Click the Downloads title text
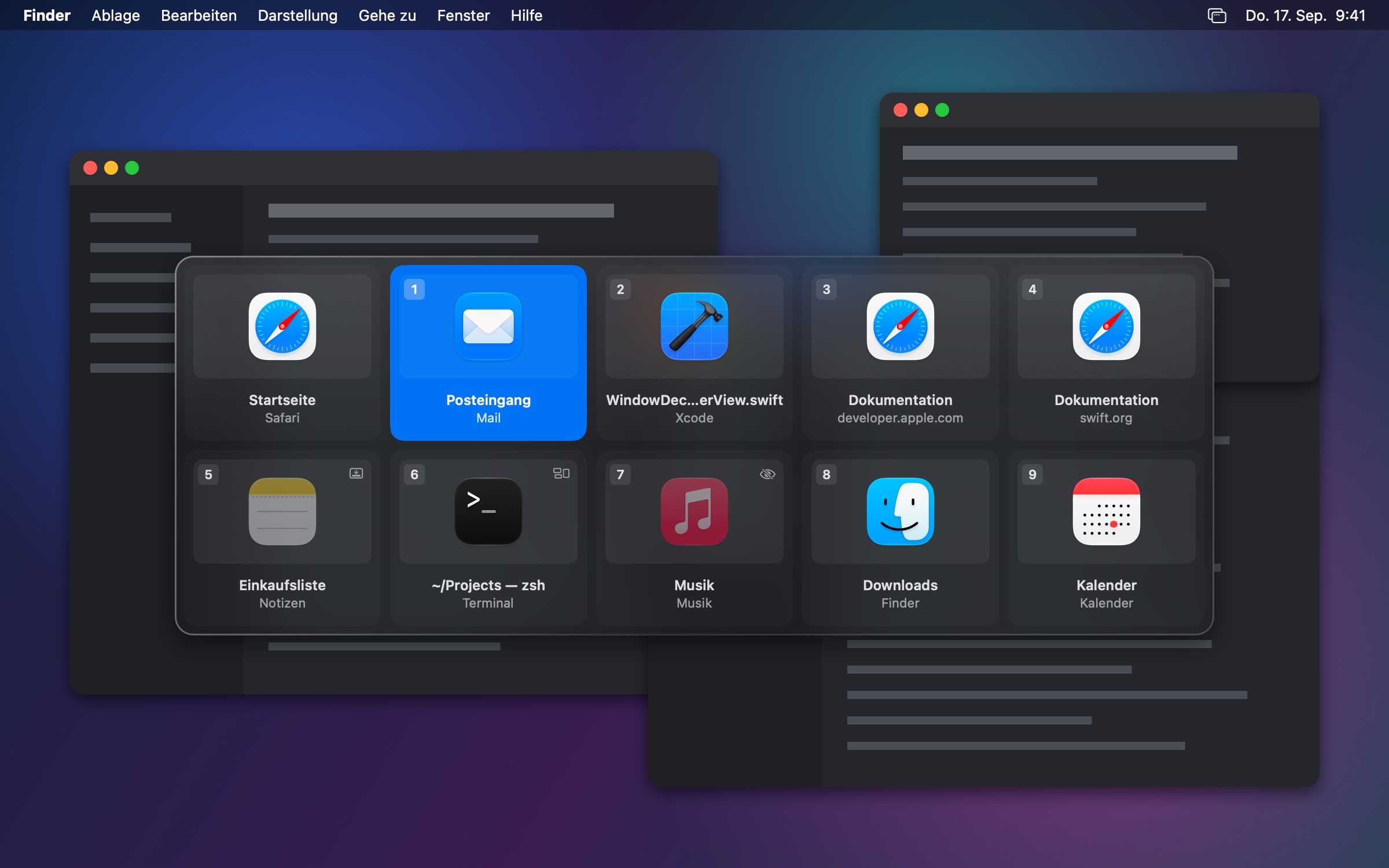The width and height of the screenshot is (1389, 868). 901,585
